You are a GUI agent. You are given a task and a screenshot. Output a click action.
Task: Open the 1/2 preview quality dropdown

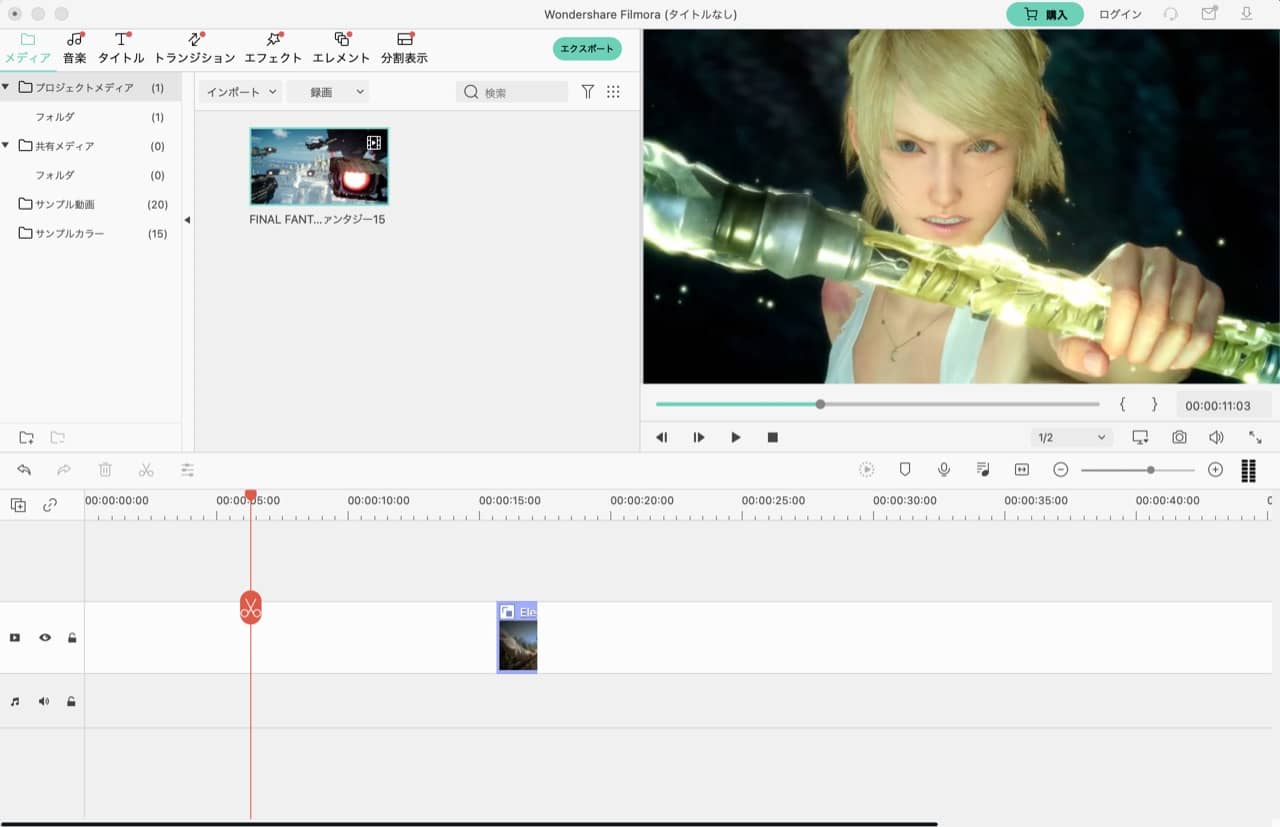coord(1071,437)
